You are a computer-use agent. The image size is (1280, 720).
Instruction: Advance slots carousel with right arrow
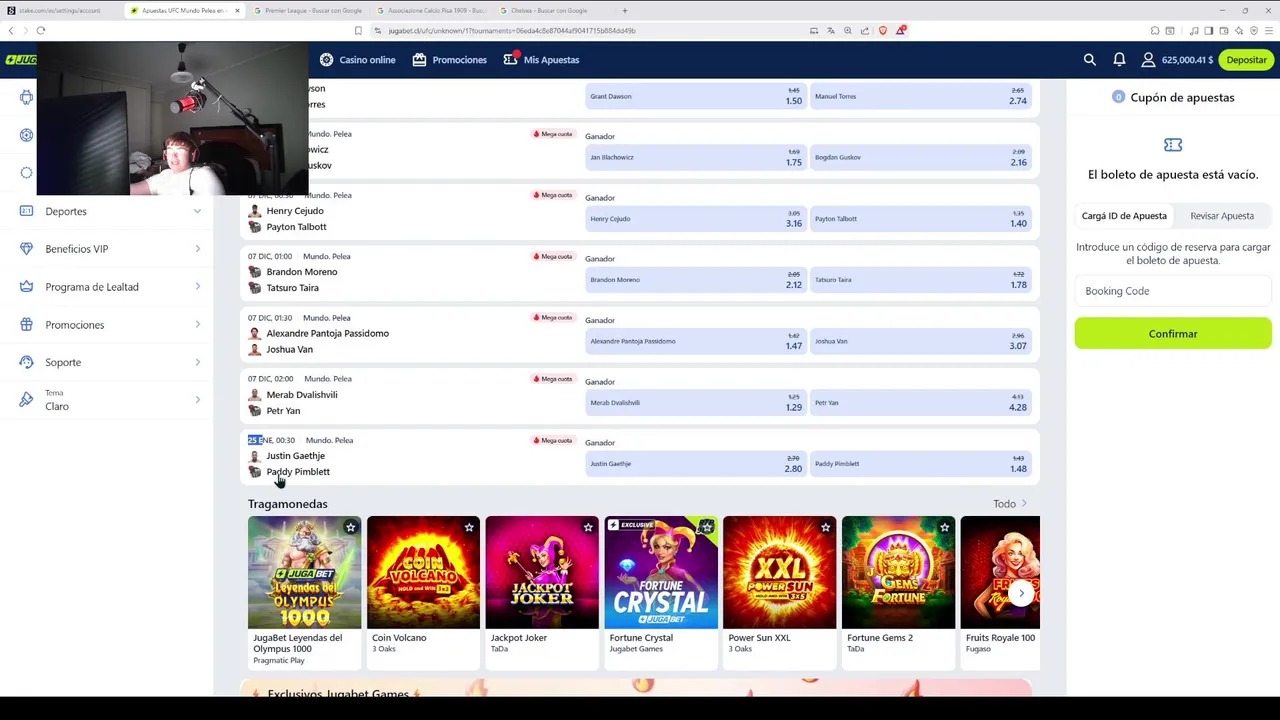tap(1021, 593)
